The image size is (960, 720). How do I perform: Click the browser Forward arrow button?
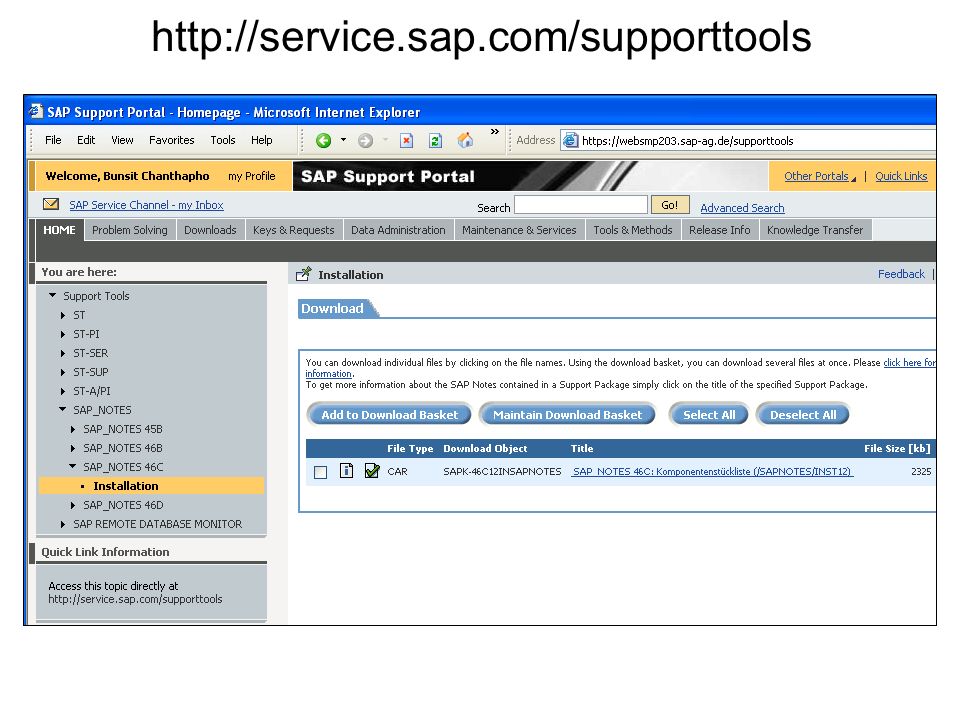point(366,141)
